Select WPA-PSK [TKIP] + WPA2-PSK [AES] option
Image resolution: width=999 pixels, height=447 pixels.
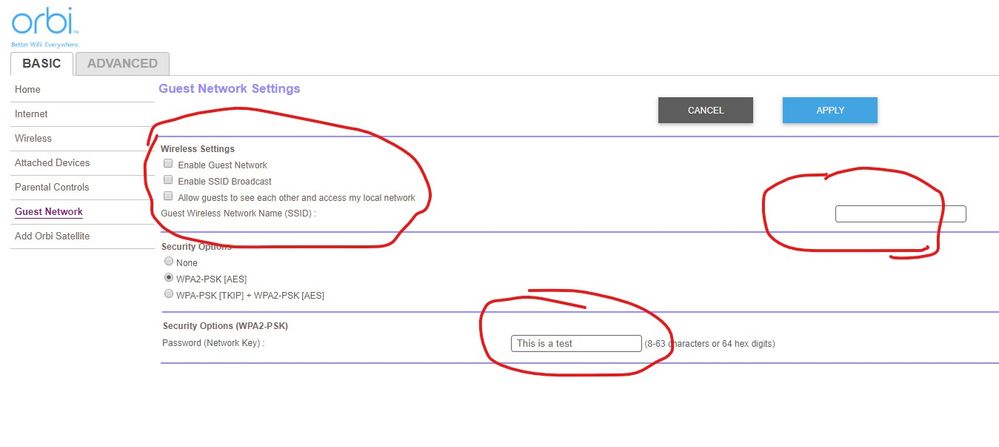(169, 294)
